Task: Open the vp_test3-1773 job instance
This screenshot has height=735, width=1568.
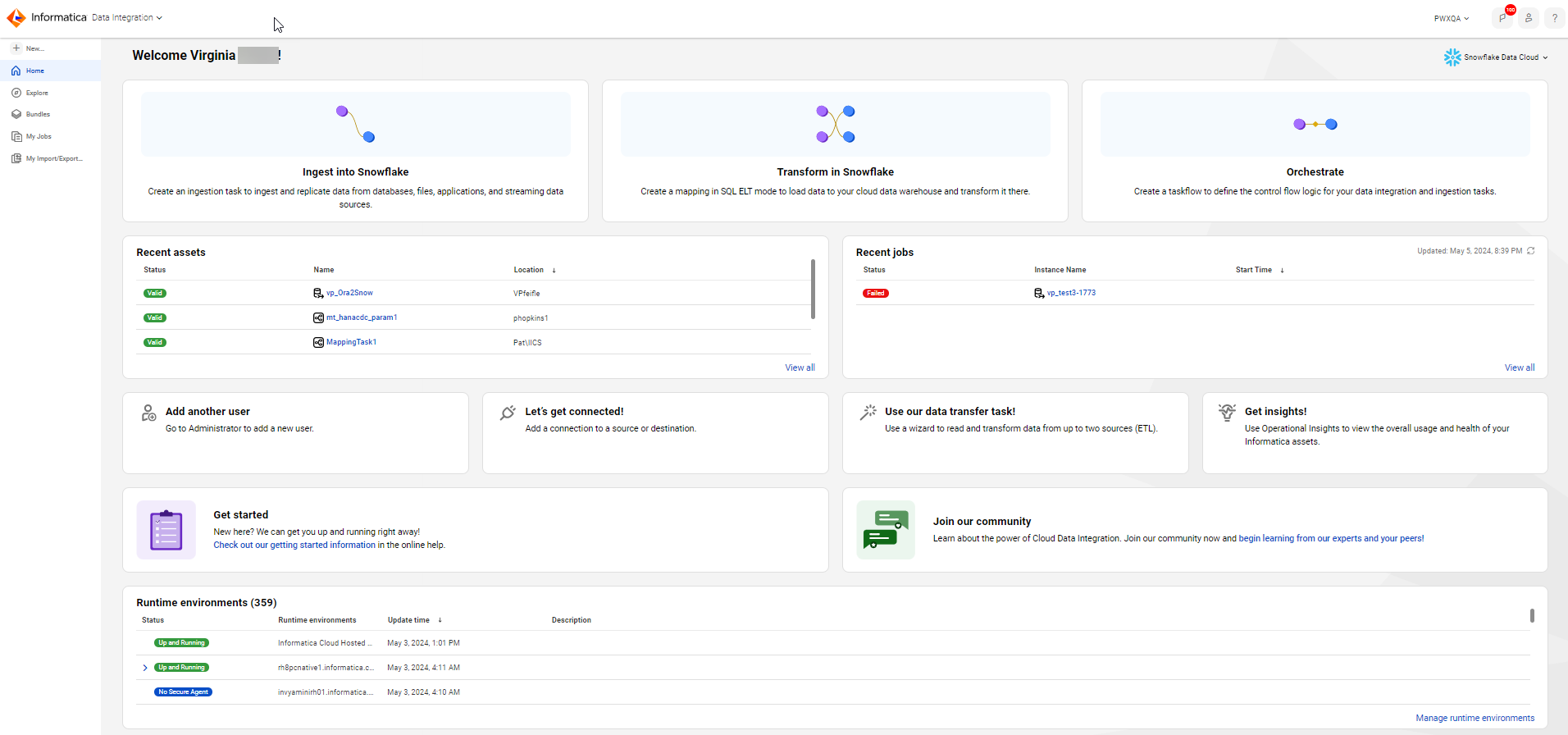Action: (x=1071, y=293)
